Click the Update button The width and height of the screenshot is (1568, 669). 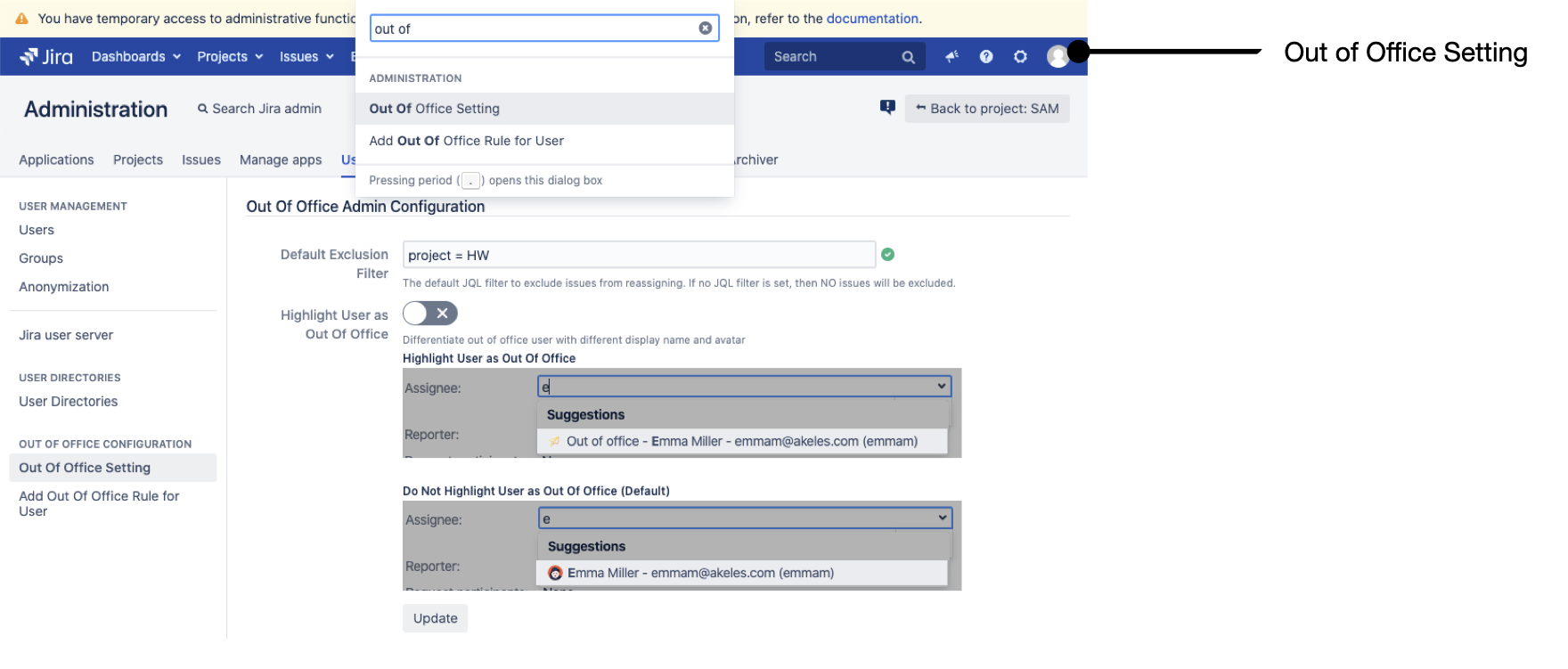coord(435,618)
